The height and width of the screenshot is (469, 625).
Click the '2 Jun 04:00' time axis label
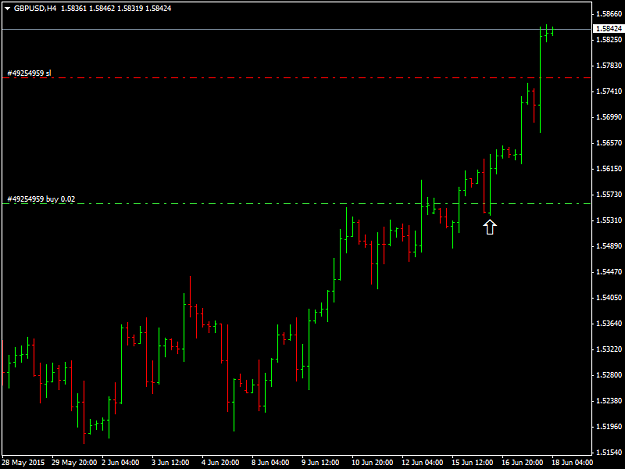(x=120, y=463)
